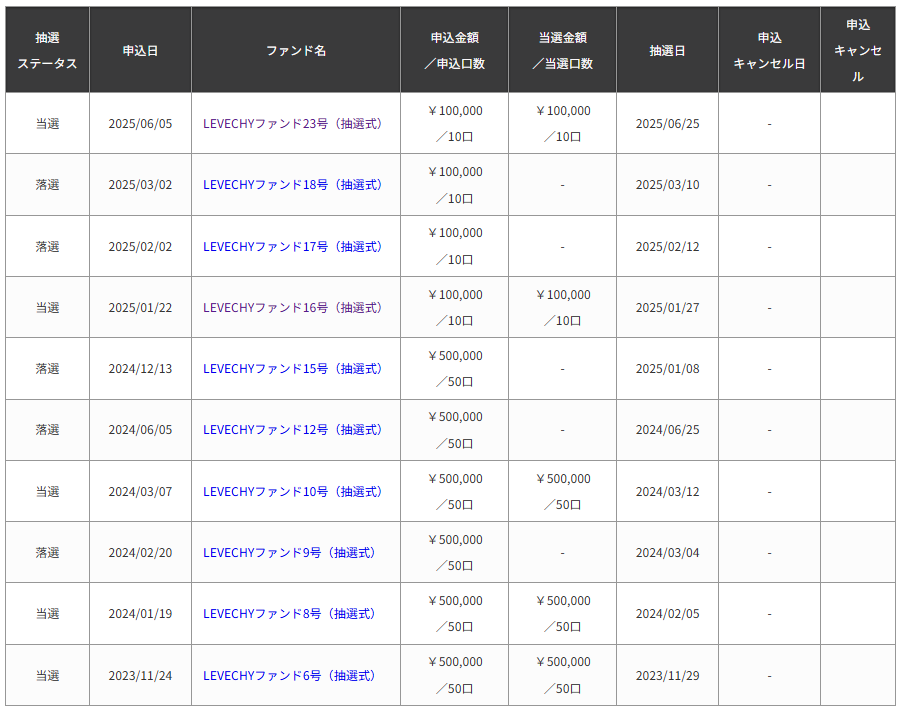Click lottery date 2025/01/27
902x707 pixels.
click(667, 307)
